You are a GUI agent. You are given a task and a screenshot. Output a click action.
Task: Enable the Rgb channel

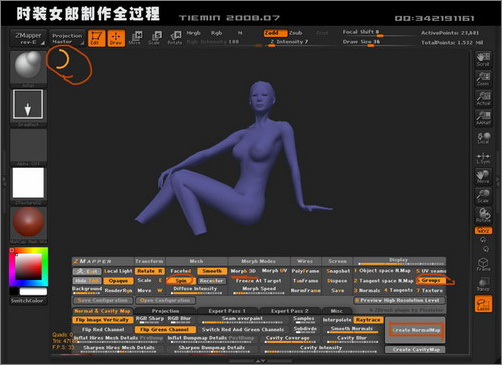click(216, 33)
